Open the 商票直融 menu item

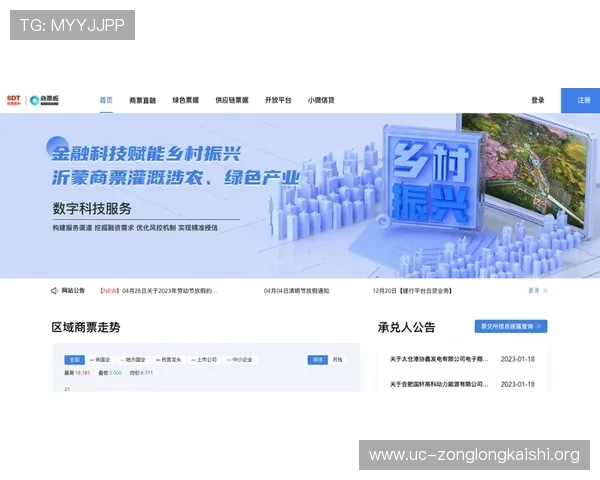142,100
